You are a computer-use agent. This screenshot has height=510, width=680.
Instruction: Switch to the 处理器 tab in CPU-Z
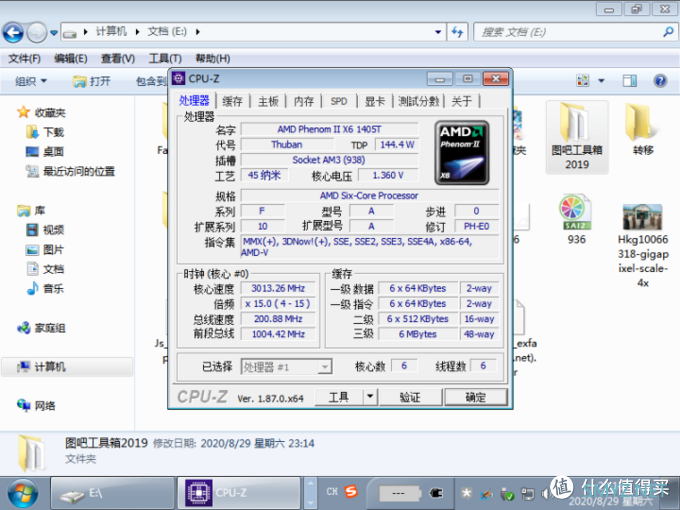[x=194, y=101]
